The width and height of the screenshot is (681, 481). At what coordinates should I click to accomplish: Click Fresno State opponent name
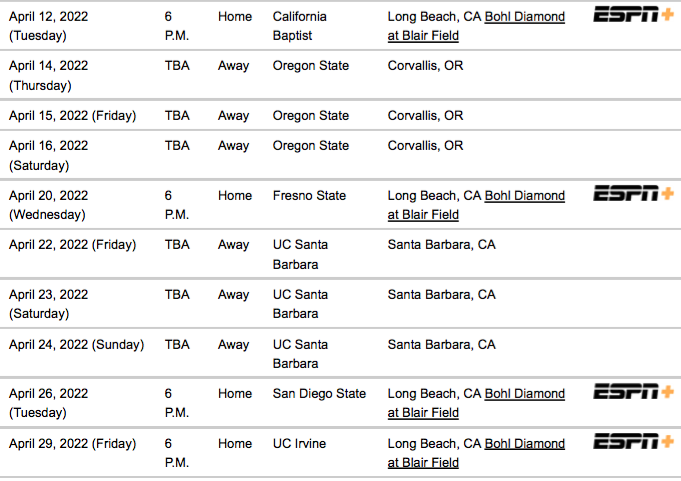[309, 195]
